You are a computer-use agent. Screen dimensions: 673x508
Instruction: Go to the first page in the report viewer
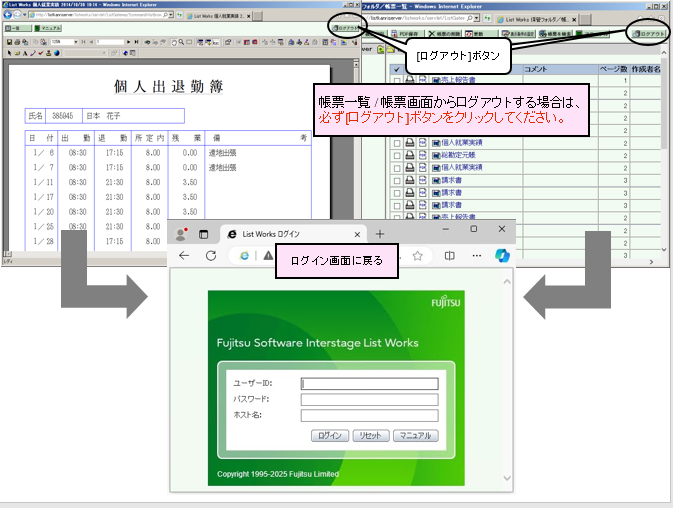(x=83, y=42)
